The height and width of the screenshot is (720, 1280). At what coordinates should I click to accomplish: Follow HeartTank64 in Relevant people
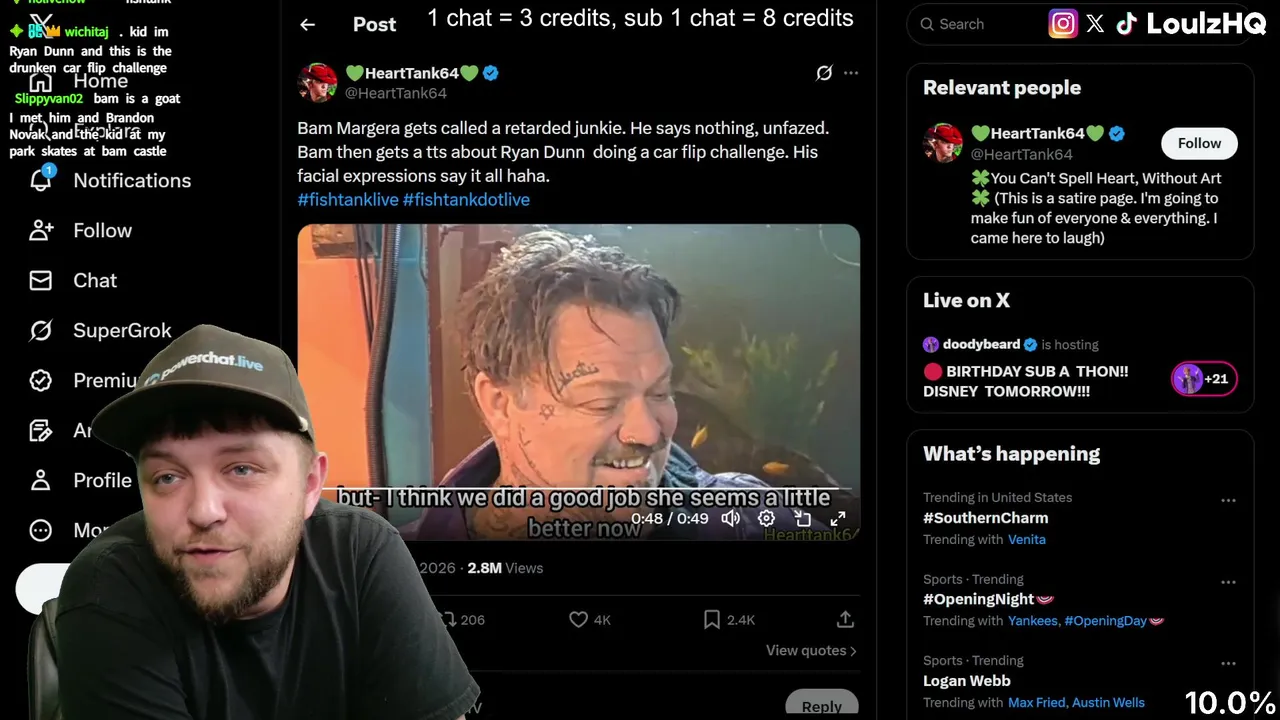pyautogui.click(x=1199, y=143)
